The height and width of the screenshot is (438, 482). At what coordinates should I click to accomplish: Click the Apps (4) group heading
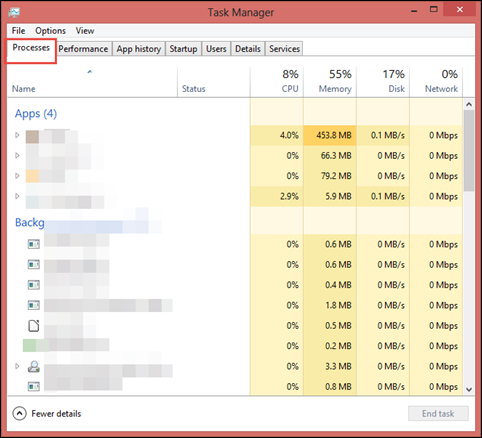point(36,113)
